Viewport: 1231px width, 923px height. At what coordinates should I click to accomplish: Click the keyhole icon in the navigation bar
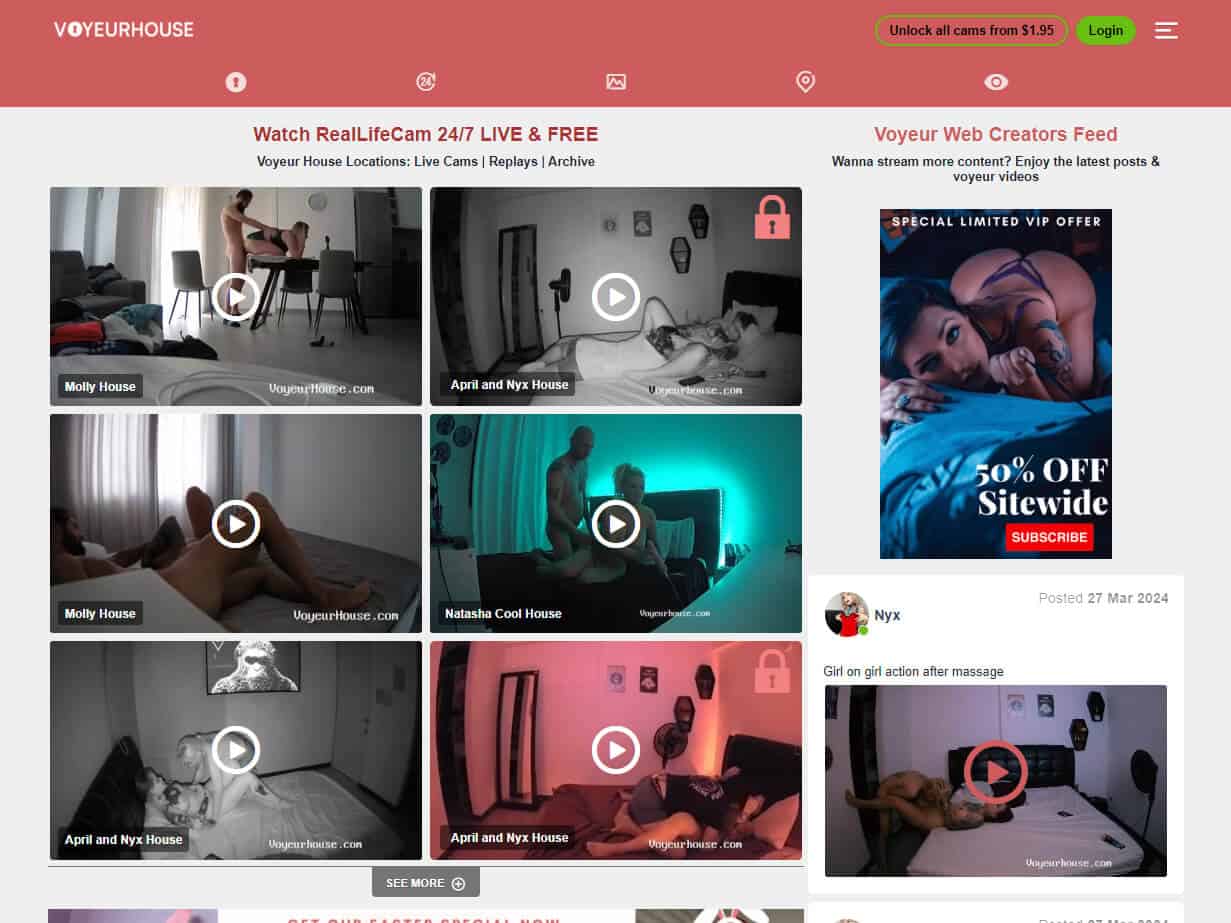235,82
